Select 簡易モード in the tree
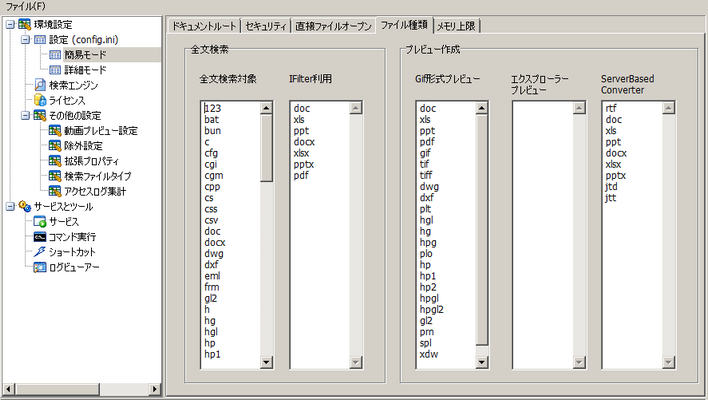Screen dimensions: 708x400 pyautogui.click(x=85, y=55)
